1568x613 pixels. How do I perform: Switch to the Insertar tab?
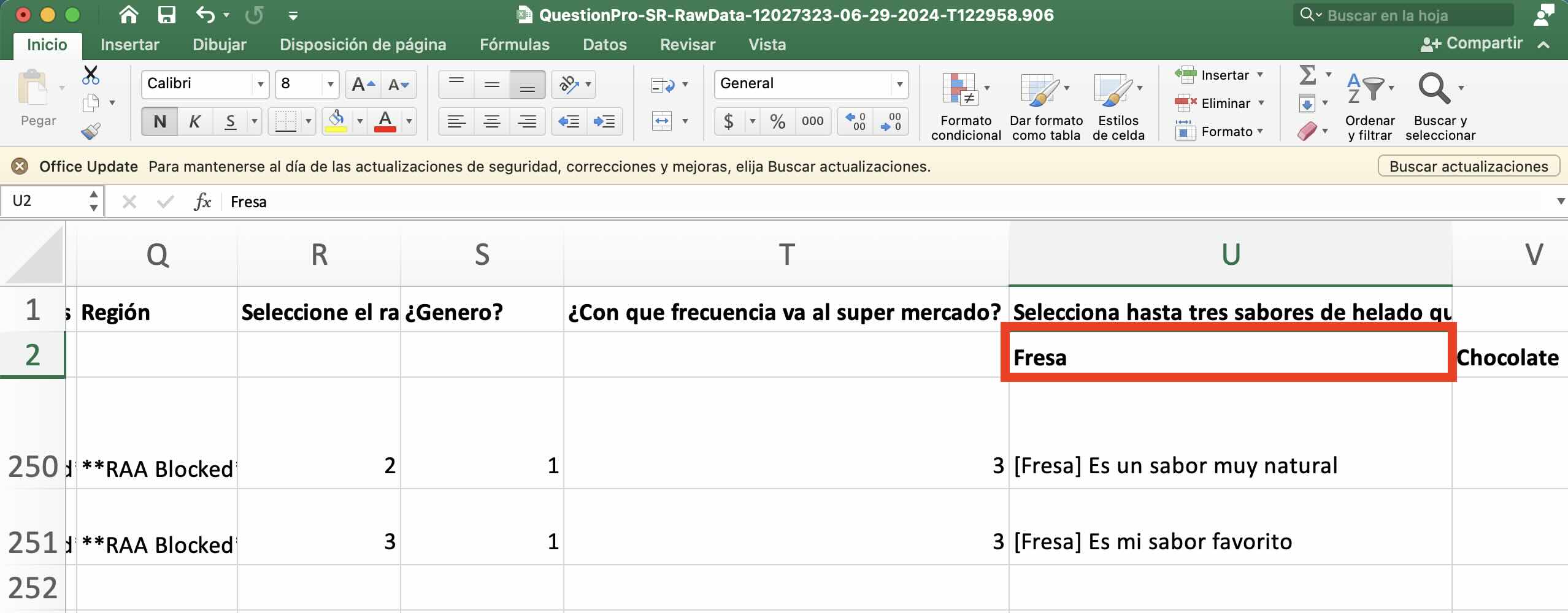click(129, 44)
